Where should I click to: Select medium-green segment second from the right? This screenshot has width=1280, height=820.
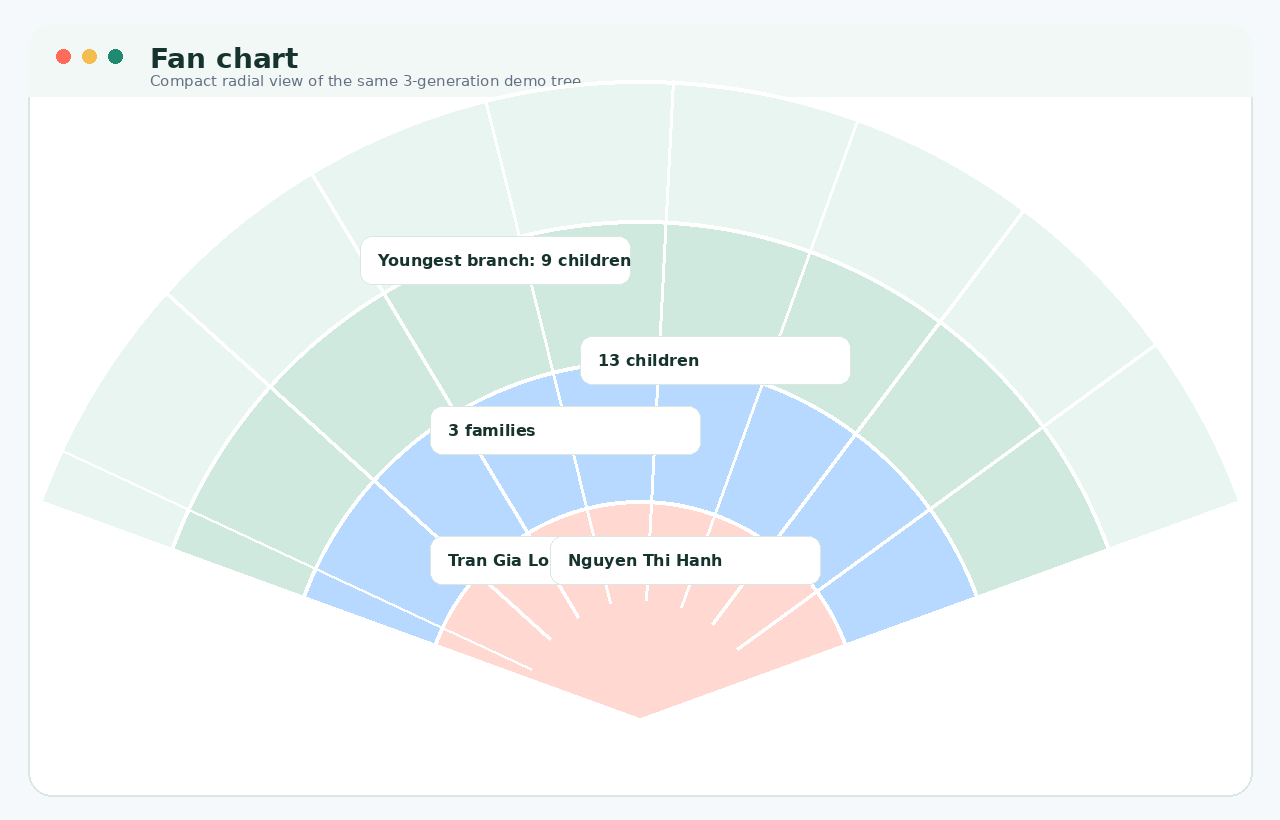click(950, 415)
